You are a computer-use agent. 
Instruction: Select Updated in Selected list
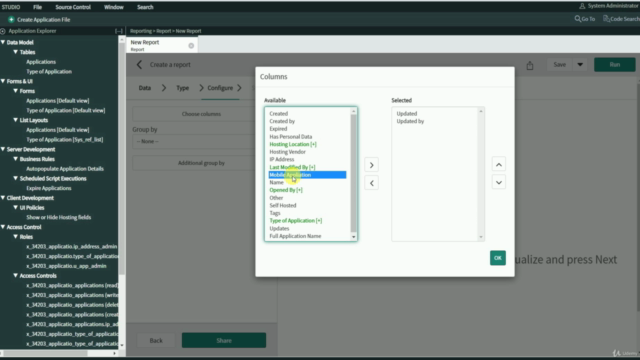407,113
